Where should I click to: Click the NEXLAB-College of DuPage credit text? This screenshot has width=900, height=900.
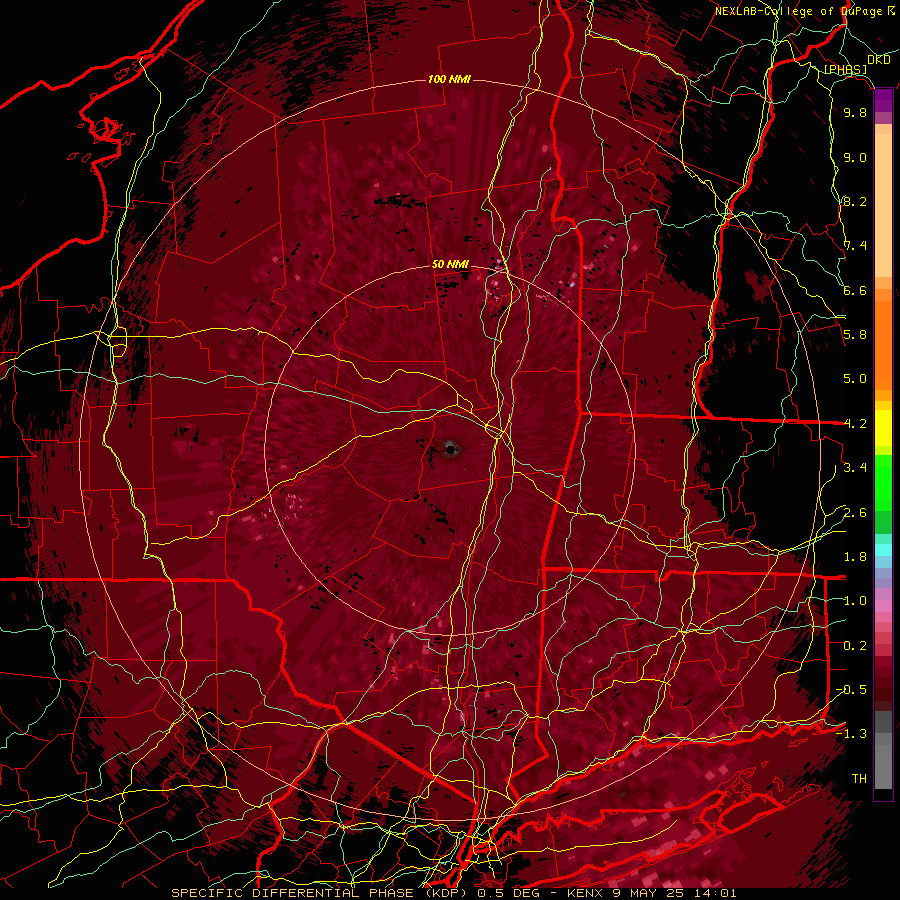(x=799, y=11)
